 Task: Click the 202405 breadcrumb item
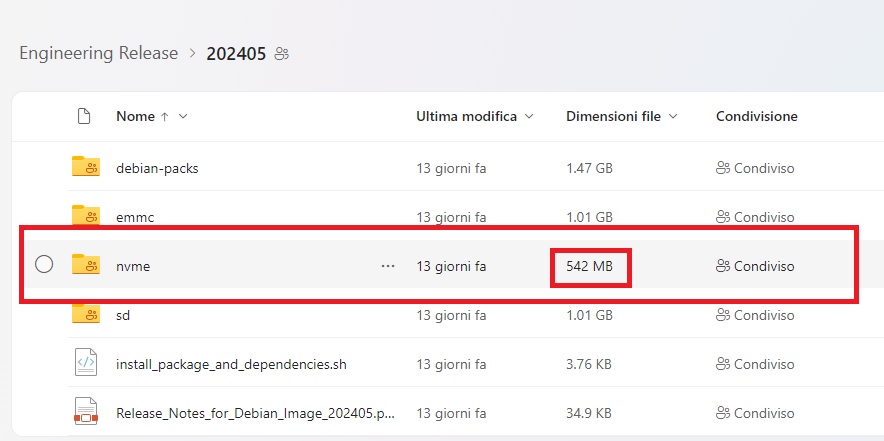click(x=236, y=54)
